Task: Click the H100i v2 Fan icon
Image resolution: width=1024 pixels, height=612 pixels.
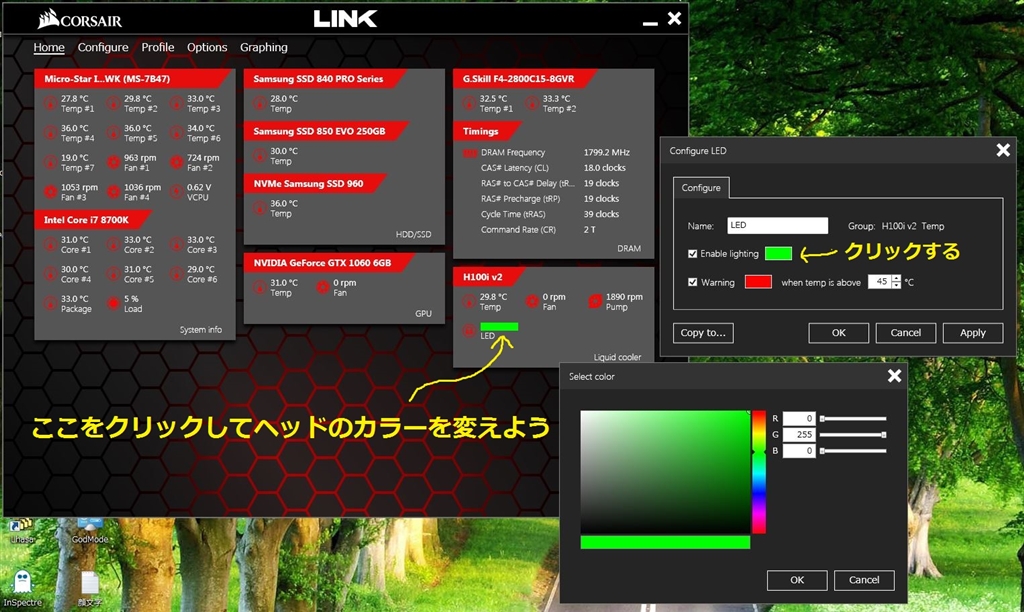Action: pyautogui.click(x=532, y=301)
